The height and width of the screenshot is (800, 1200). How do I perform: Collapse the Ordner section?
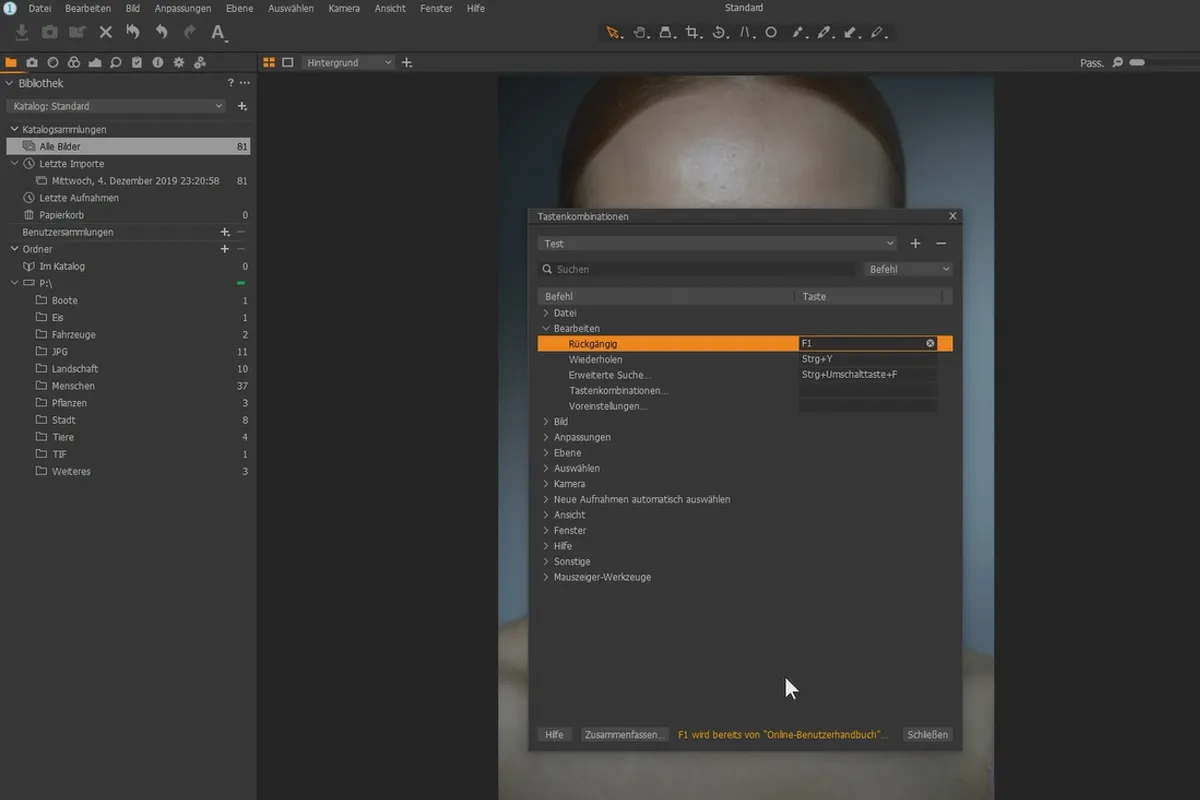coord(14,249)
